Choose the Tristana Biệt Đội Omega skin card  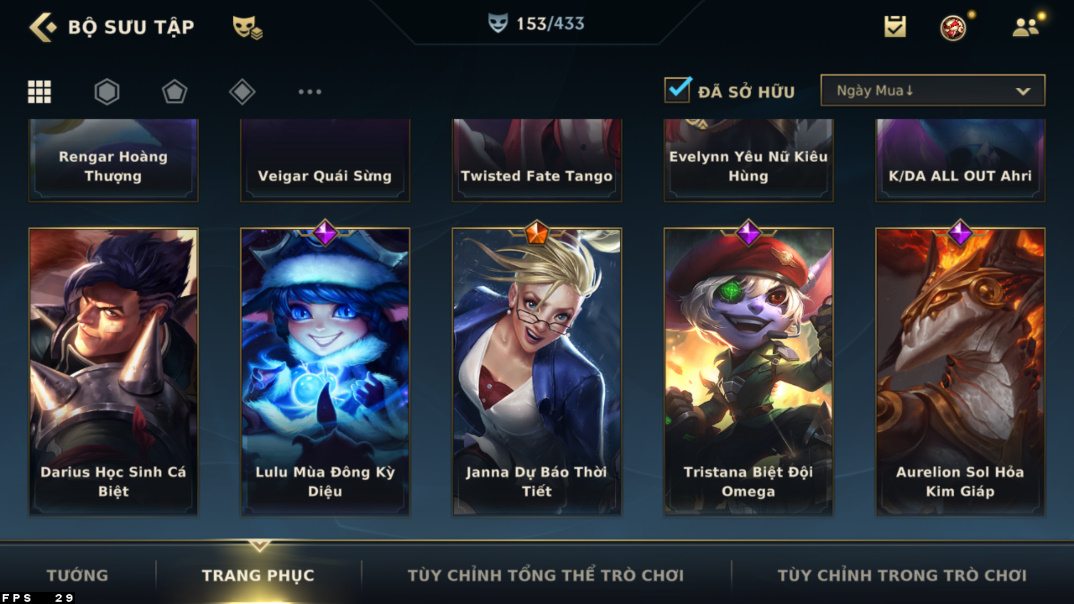[749, 371]
